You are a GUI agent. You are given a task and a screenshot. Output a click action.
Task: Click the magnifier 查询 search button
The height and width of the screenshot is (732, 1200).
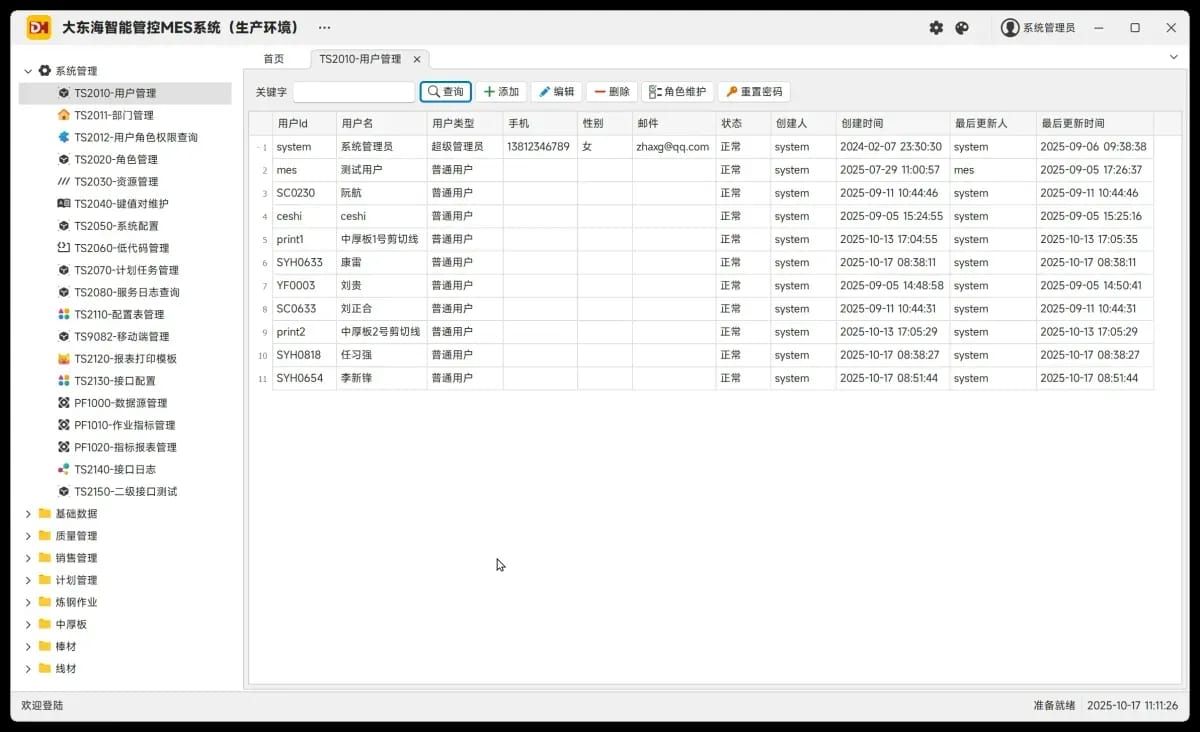(446, 92)
